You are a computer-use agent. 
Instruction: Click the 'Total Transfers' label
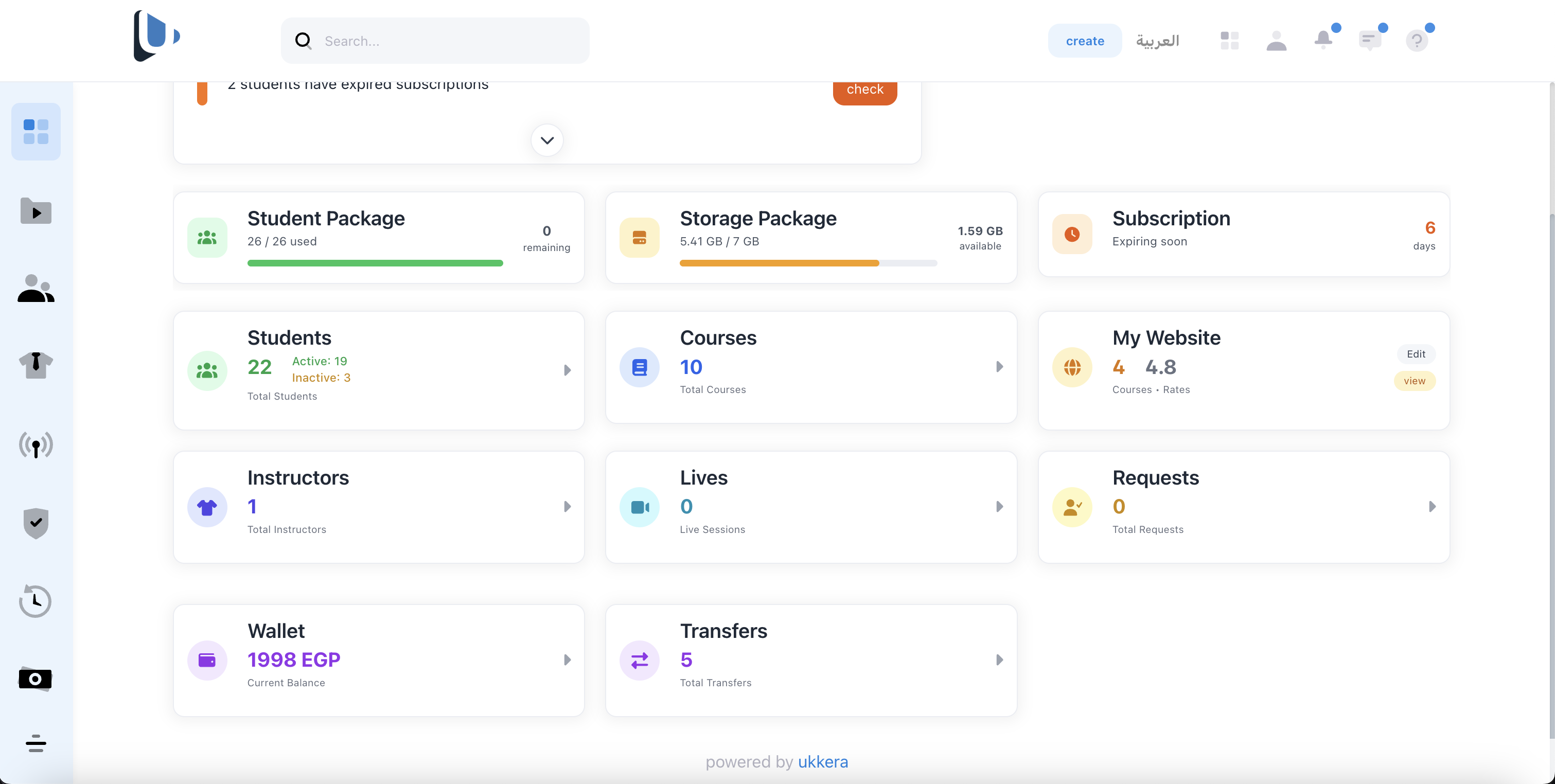pyautogui.click(x=715, y=683)
